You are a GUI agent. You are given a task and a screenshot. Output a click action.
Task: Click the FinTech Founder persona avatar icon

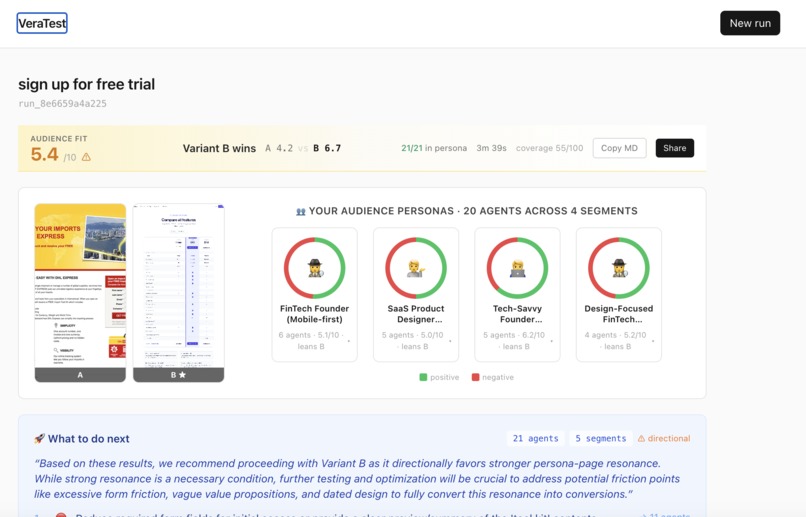click(315, 268)
